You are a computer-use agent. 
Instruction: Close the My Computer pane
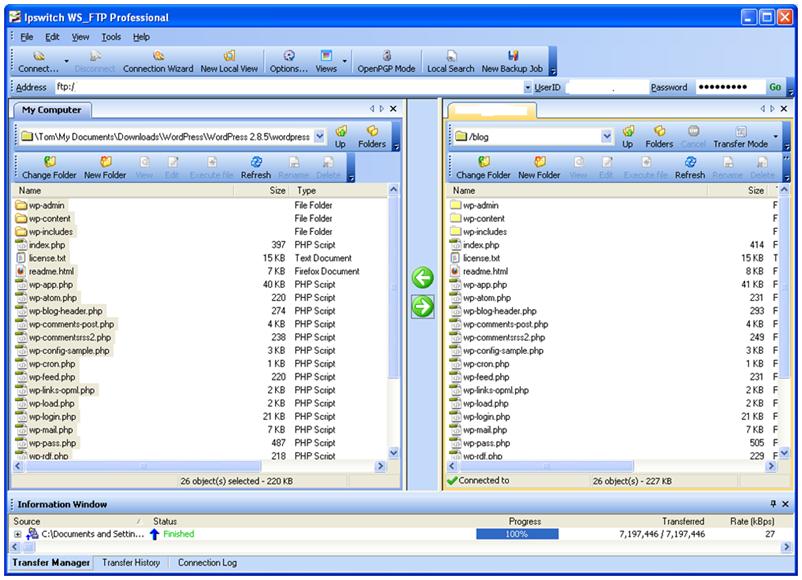(393, 108)
